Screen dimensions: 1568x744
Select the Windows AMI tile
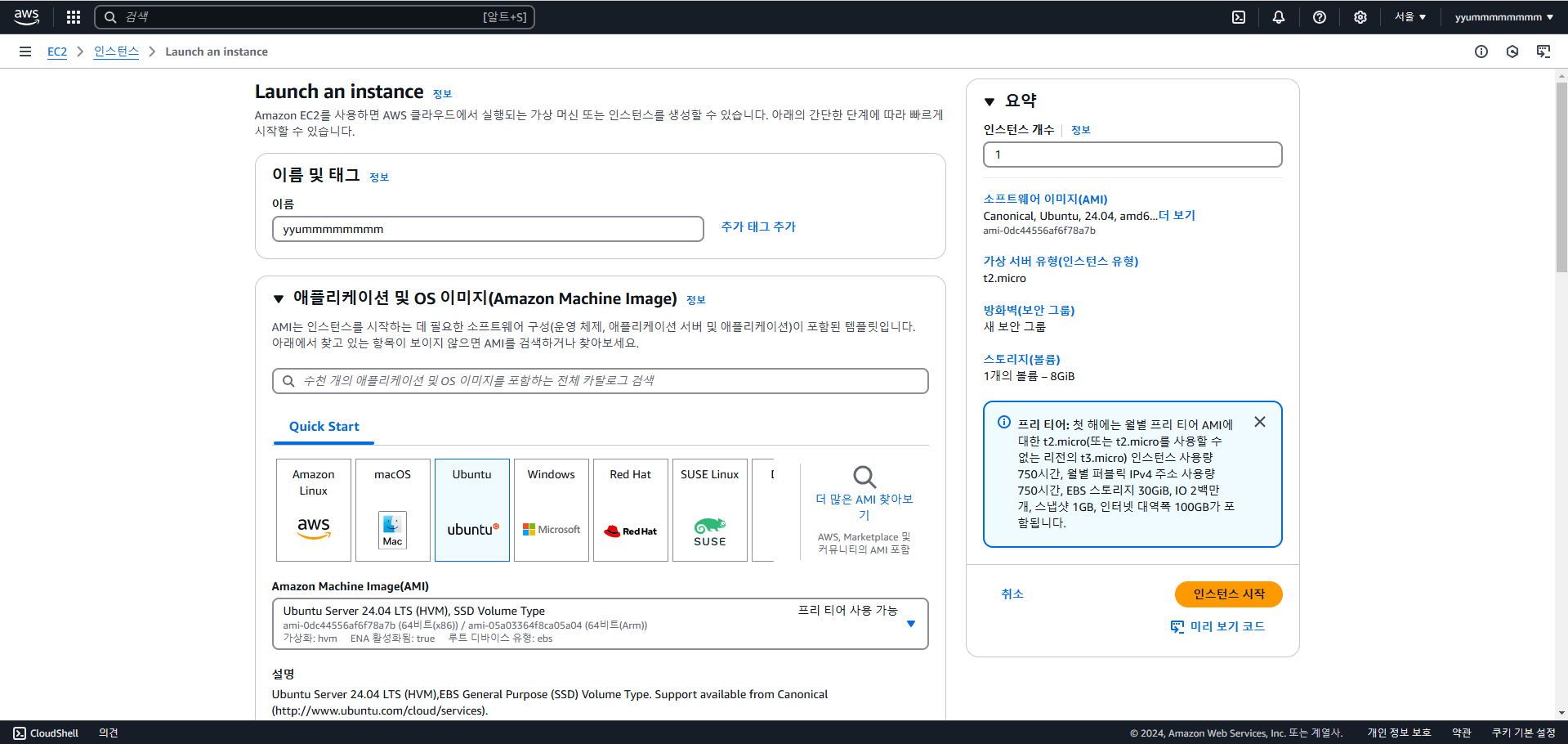click(552, 510)
